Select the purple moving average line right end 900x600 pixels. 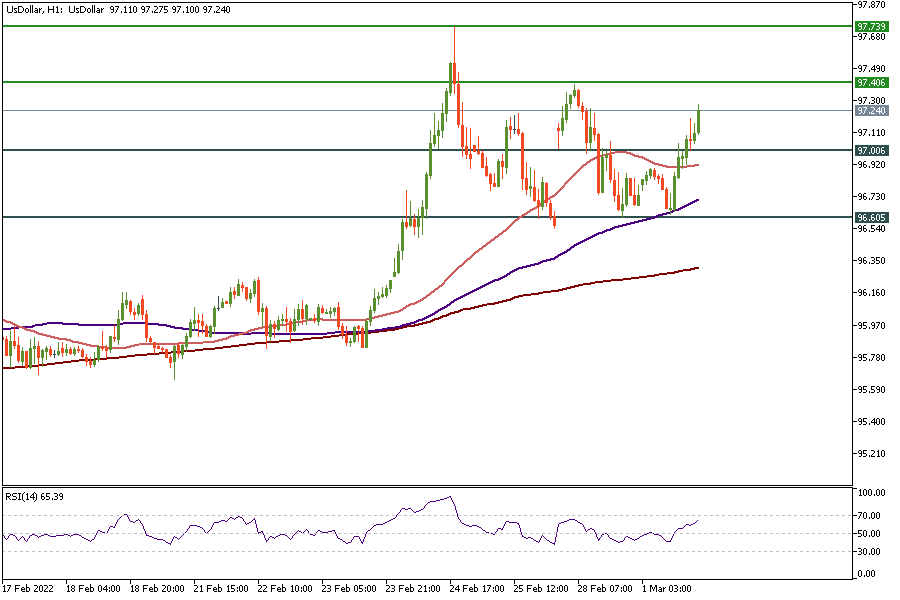(697, 200)
